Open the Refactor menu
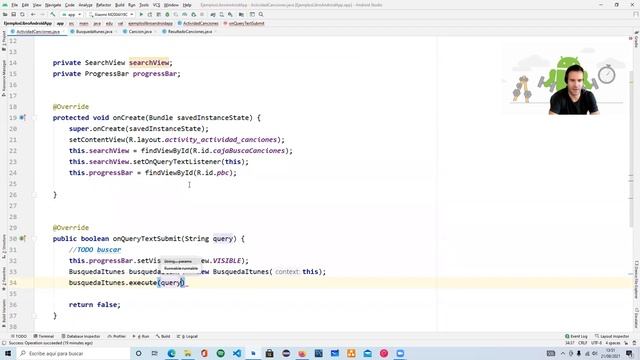The height and width of the screenshot is (360, 640). coord(104,5)
